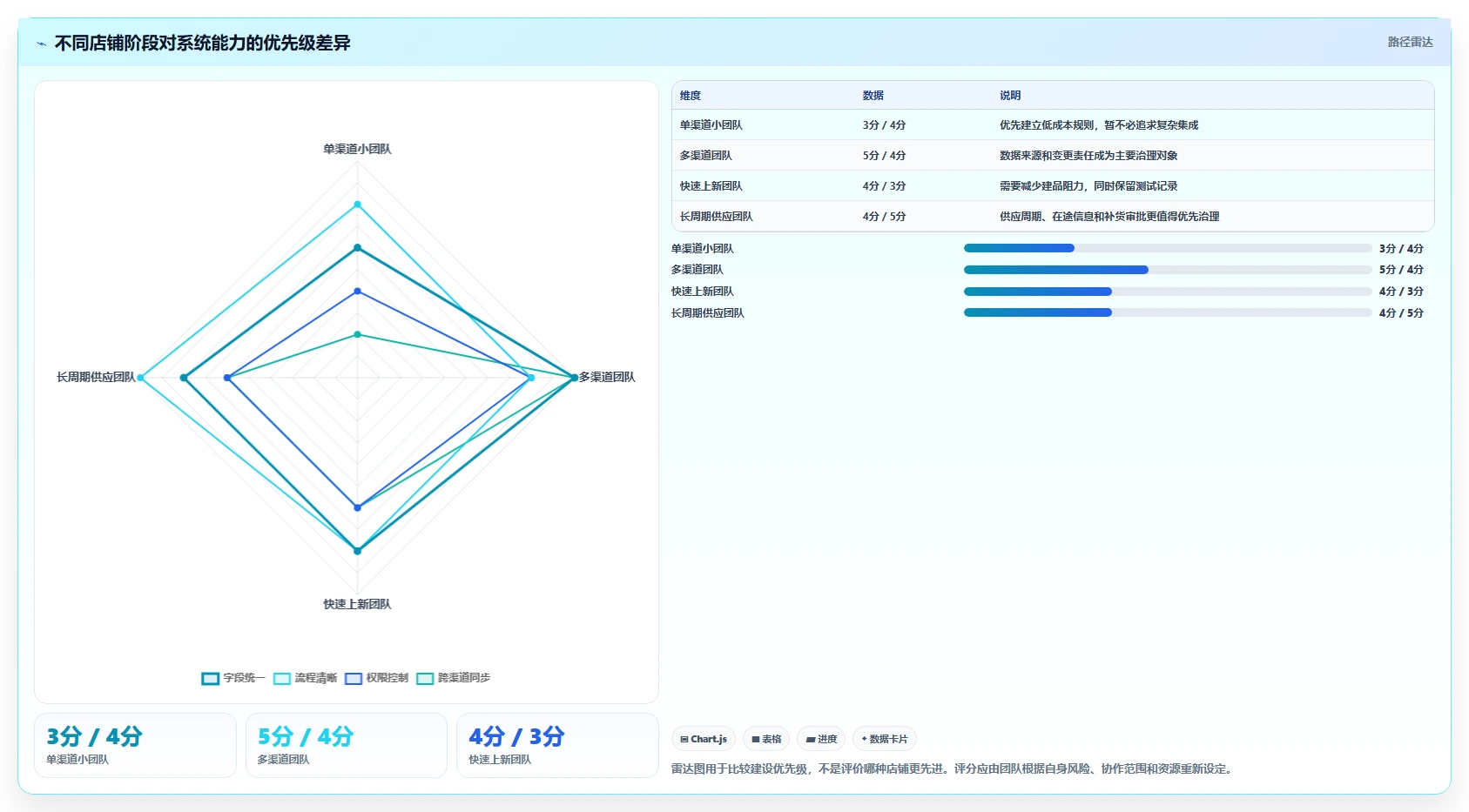Click the 路径雷达 tag in the header
The image size is (1469, 812).
[1410, 42]
